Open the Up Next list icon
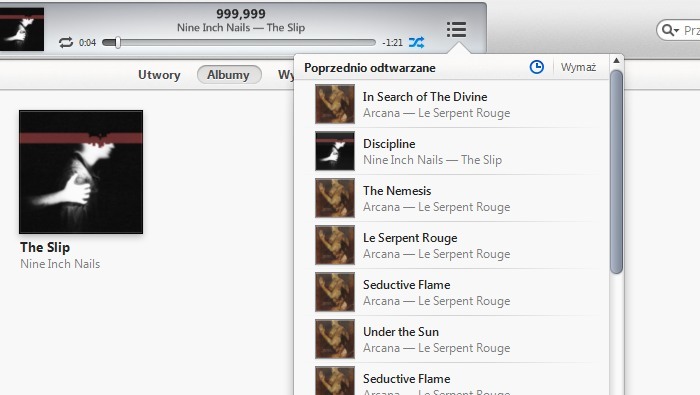Image resolution: width=700 pixels, height=395 pixels. (456, 29)
